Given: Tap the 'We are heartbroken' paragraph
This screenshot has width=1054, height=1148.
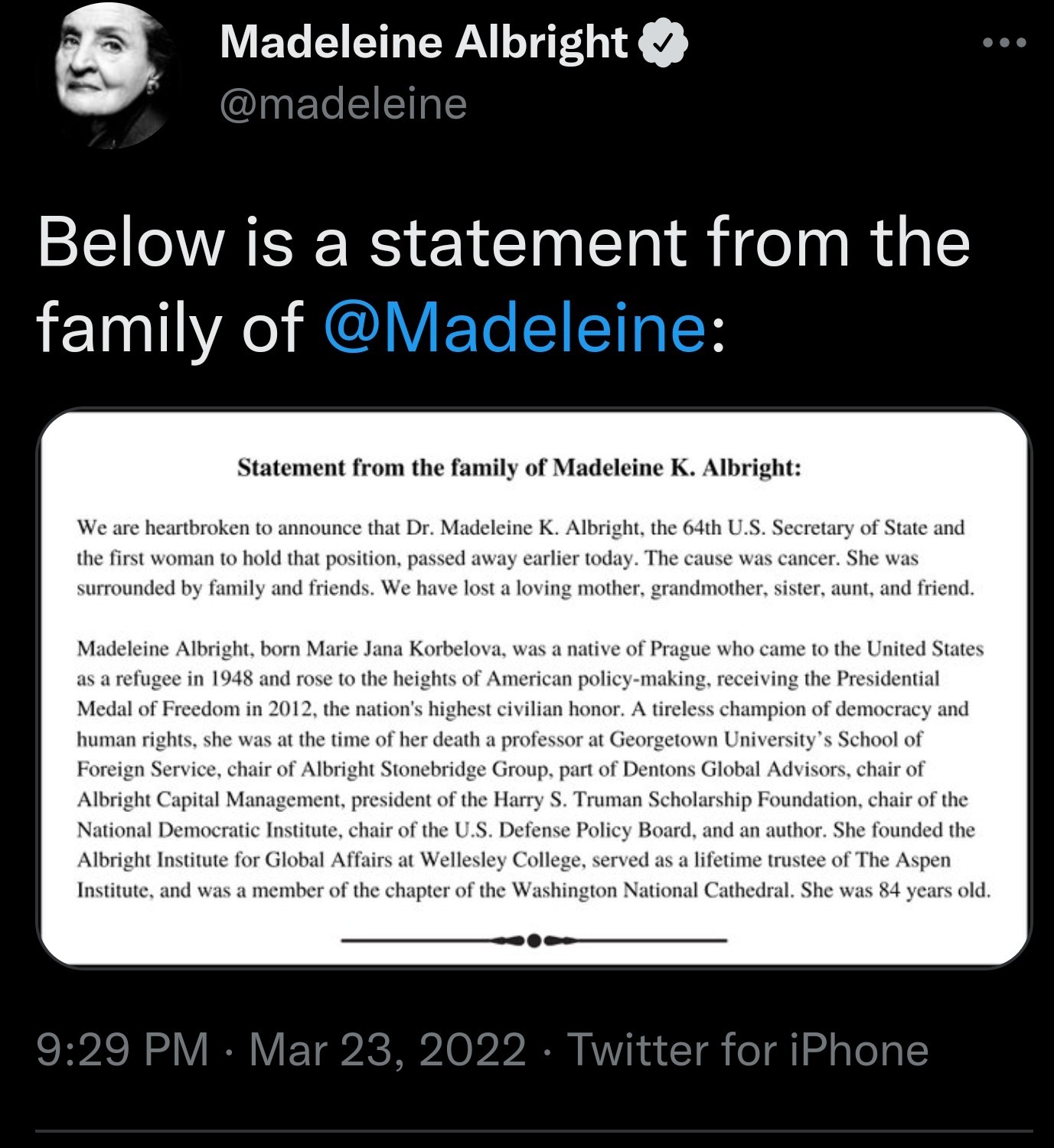Looking at the screenshot, I should [x=526, y=558].
